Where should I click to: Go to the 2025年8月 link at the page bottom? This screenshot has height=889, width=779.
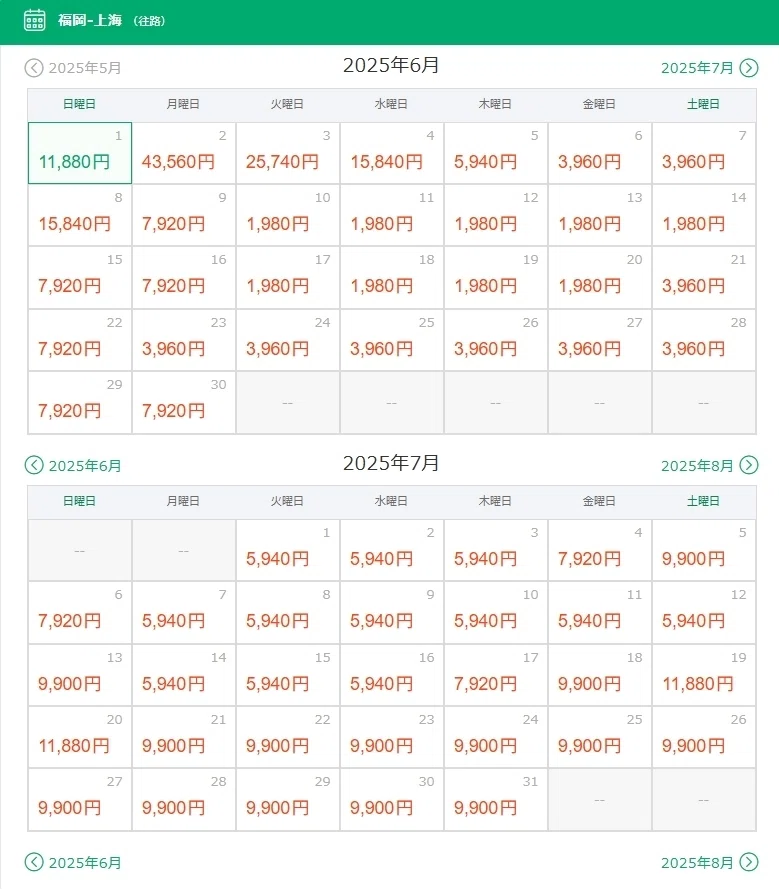(697, 862)
